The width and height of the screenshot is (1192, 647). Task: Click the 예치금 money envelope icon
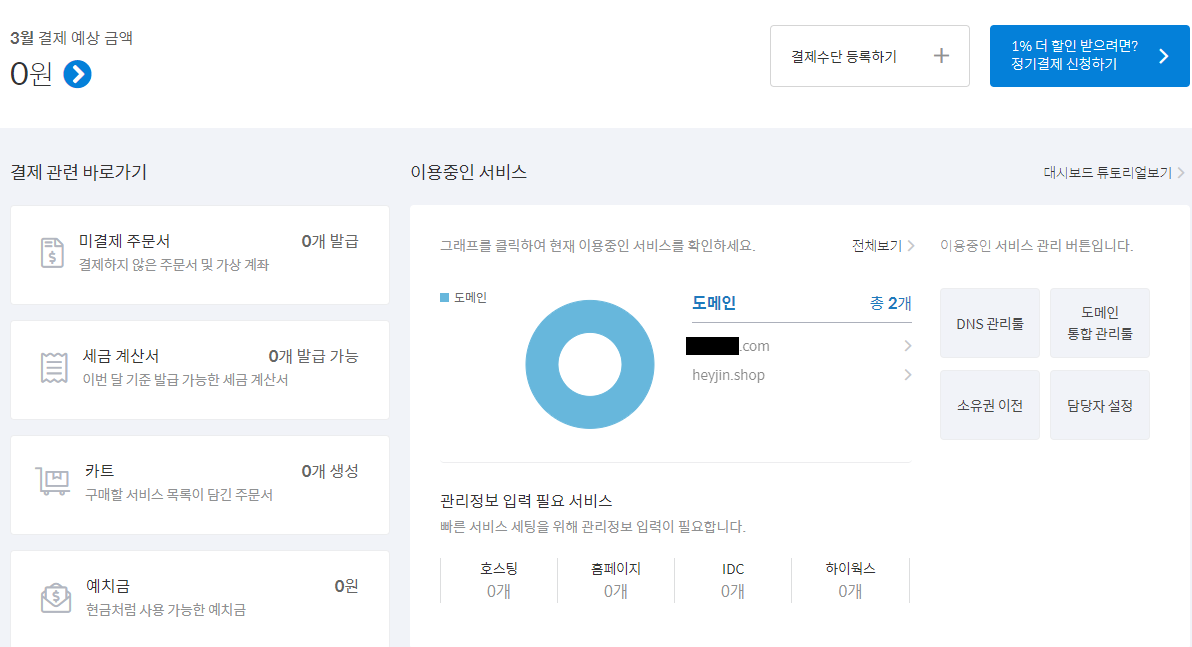pos(55,598)
